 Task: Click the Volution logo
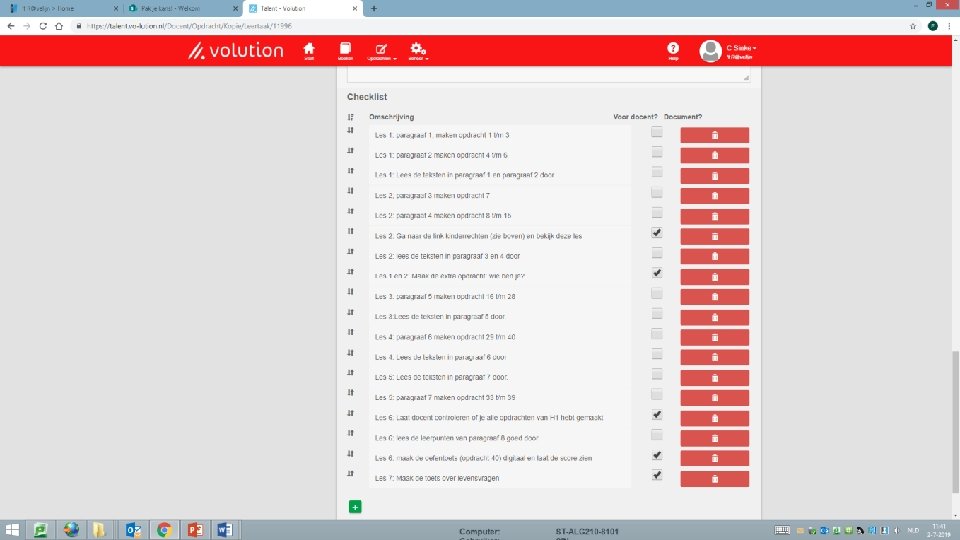pyautogui.click(x=236, y=50)
